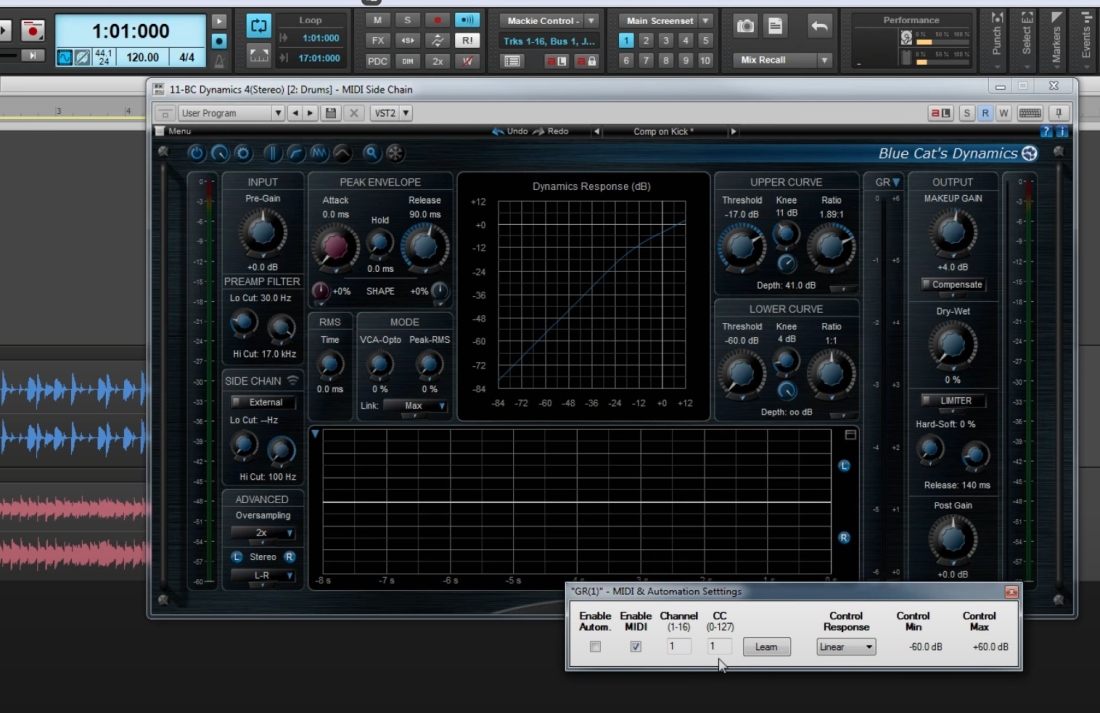Click Undo in the plugin bar
This screenshot has width=1100, height=713.
(x=510, y=131)
